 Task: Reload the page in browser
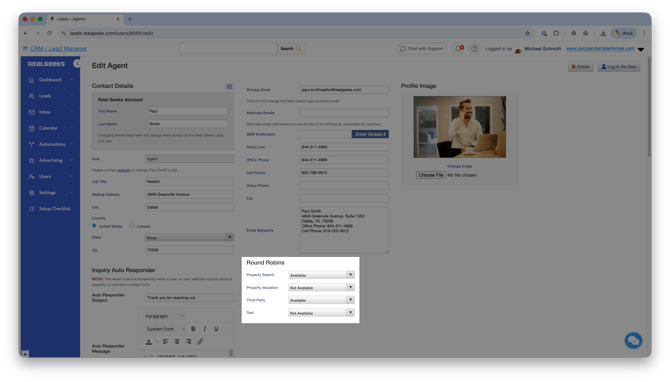(x=49, y=33)
